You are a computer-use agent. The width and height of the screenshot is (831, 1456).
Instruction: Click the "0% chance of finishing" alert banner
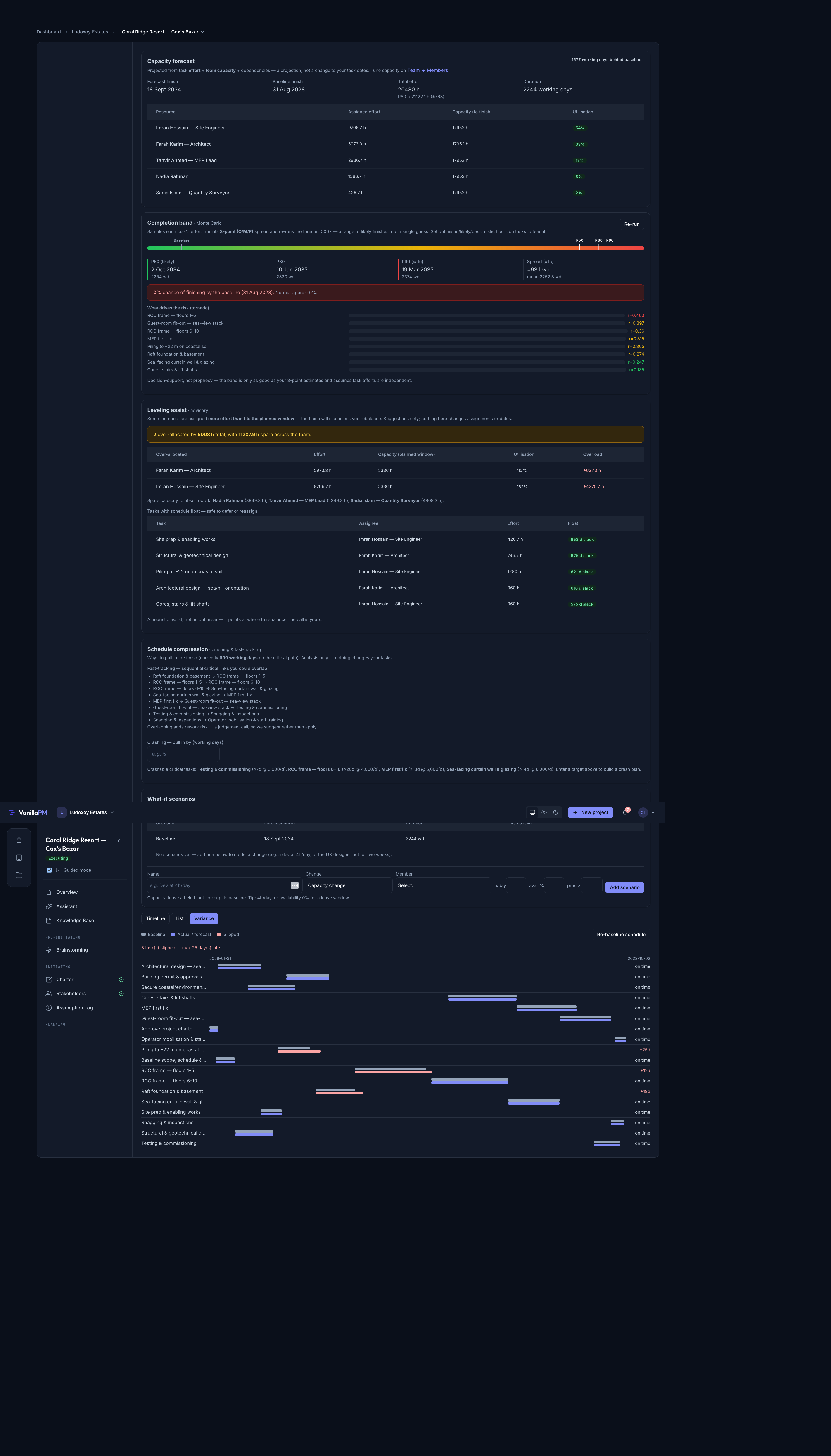coord(396,293)
